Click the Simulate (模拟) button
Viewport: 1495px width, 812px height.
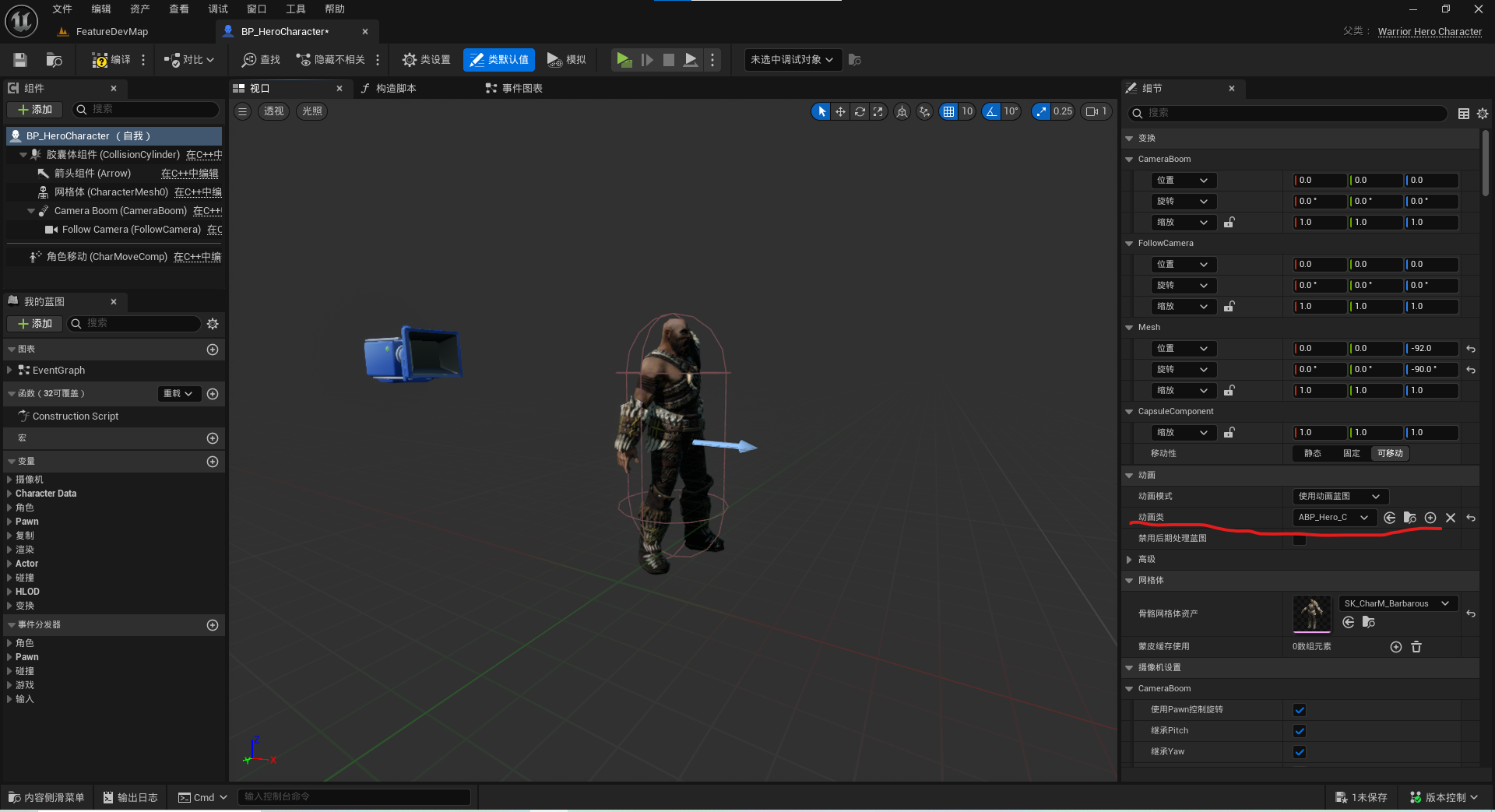(566, 60)
